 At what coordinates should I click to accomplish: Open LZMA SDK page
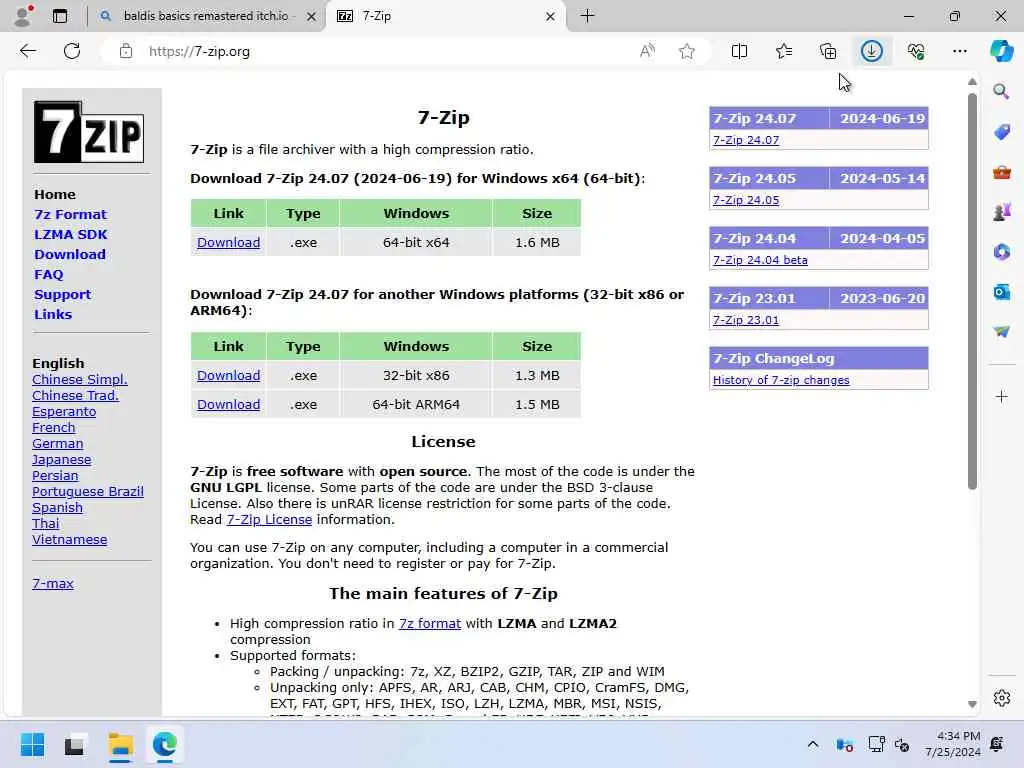(x=71, y=234)
